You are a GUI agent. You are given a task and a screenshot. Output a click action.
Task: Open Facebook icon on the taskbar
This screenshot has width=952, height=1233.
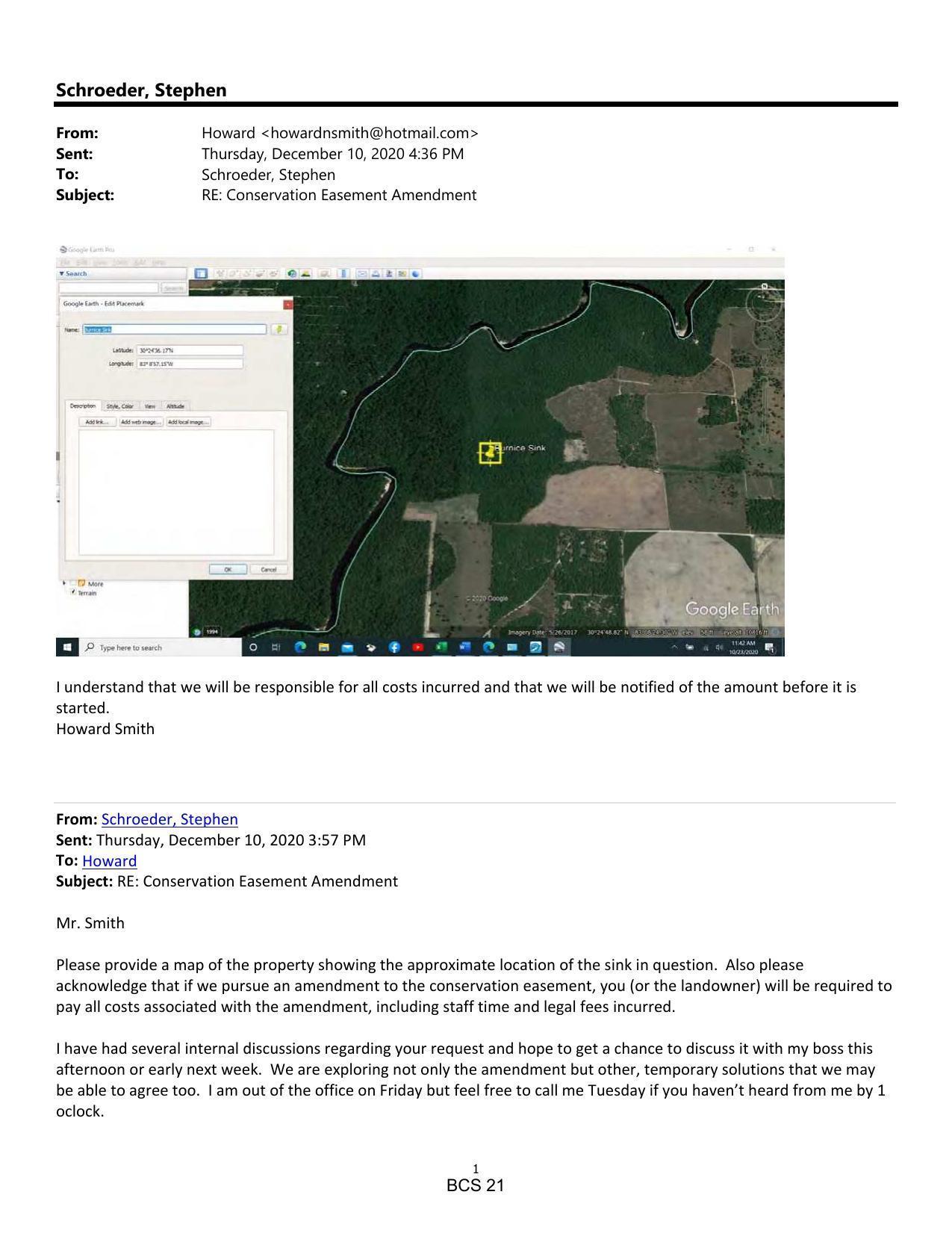pos(394,647)
